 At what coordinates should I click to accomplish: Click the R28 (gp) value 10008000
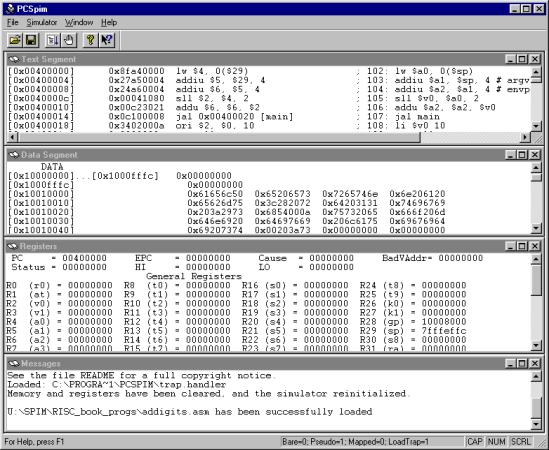[x=444, y=322]
